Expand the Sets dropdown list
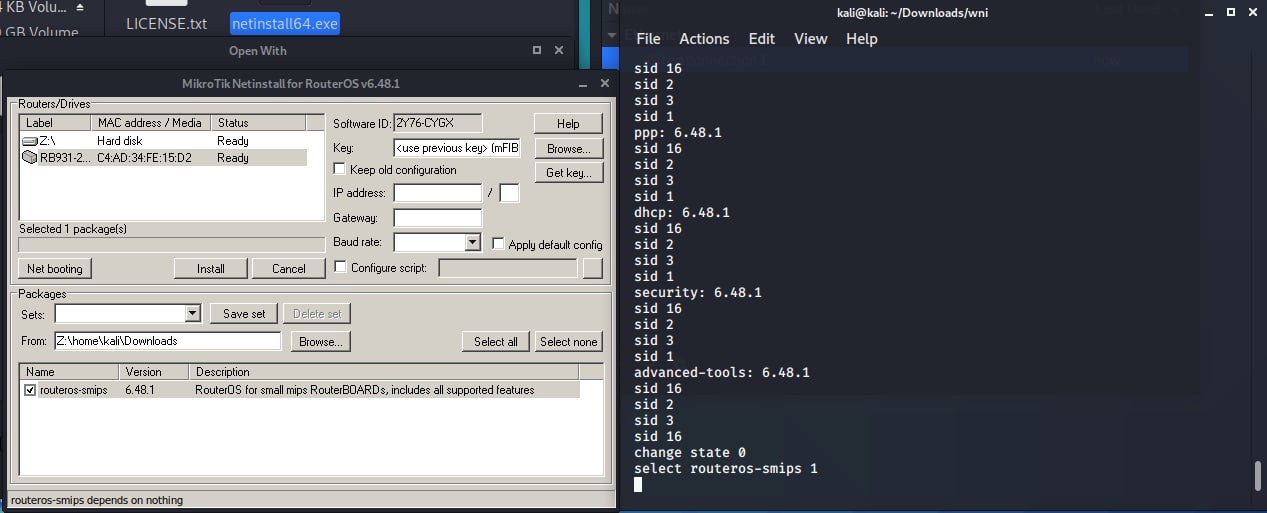Image resolution: width=1267 pixels, height=513 pixels. pos(193,313)
